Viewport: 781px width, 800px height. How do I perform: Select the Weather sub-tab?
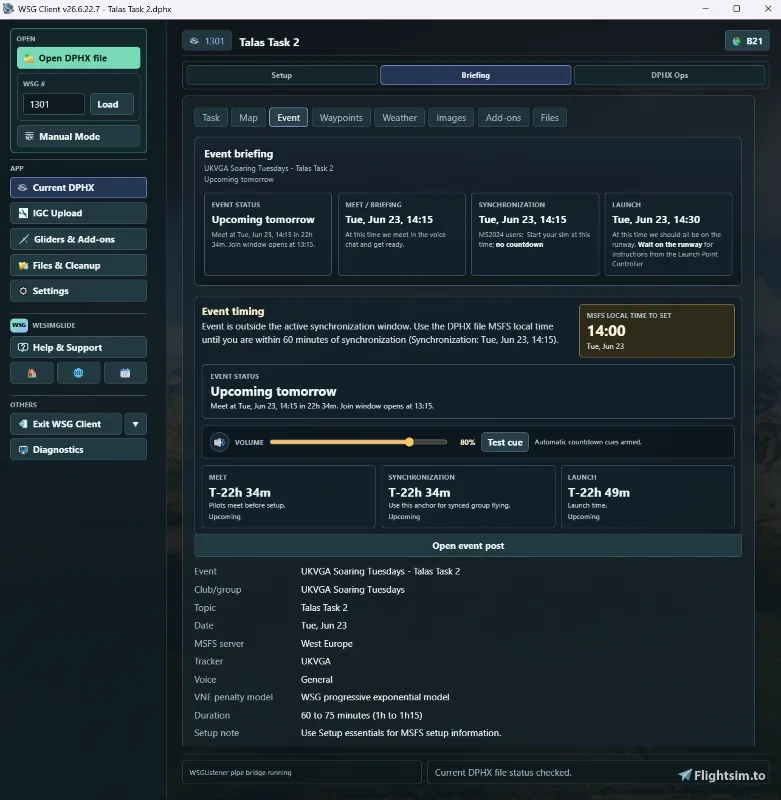(x=399, y=117)
